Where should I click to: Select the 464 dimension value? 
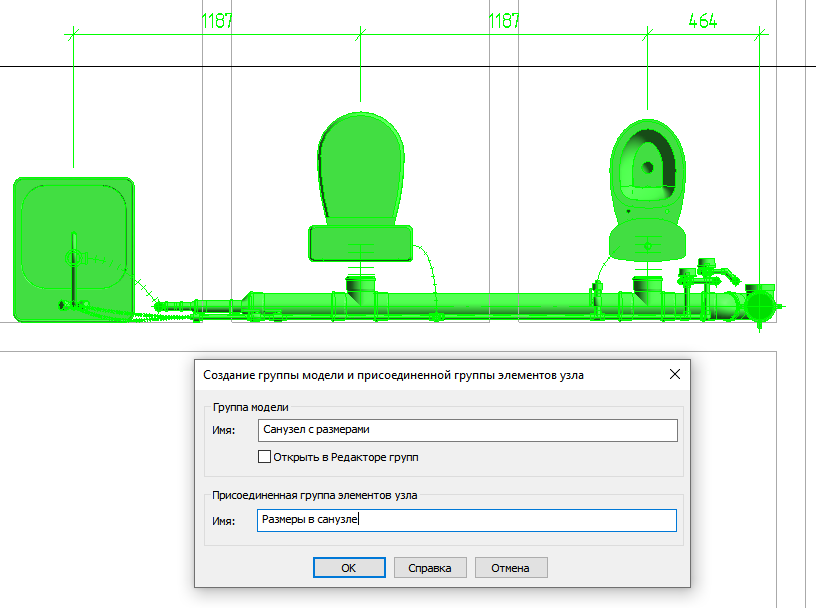(x=703, y=21)
